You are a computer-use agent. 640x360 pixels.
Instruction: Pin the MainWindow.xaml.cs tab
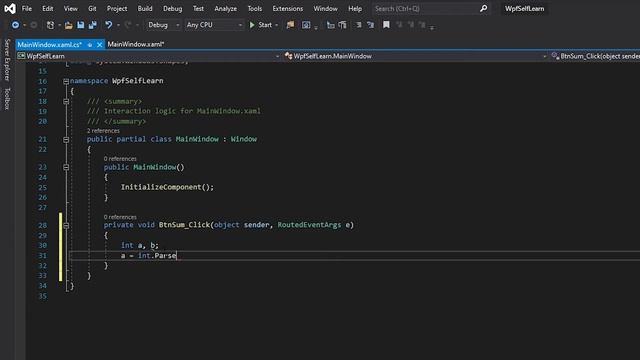coord(89,44)
